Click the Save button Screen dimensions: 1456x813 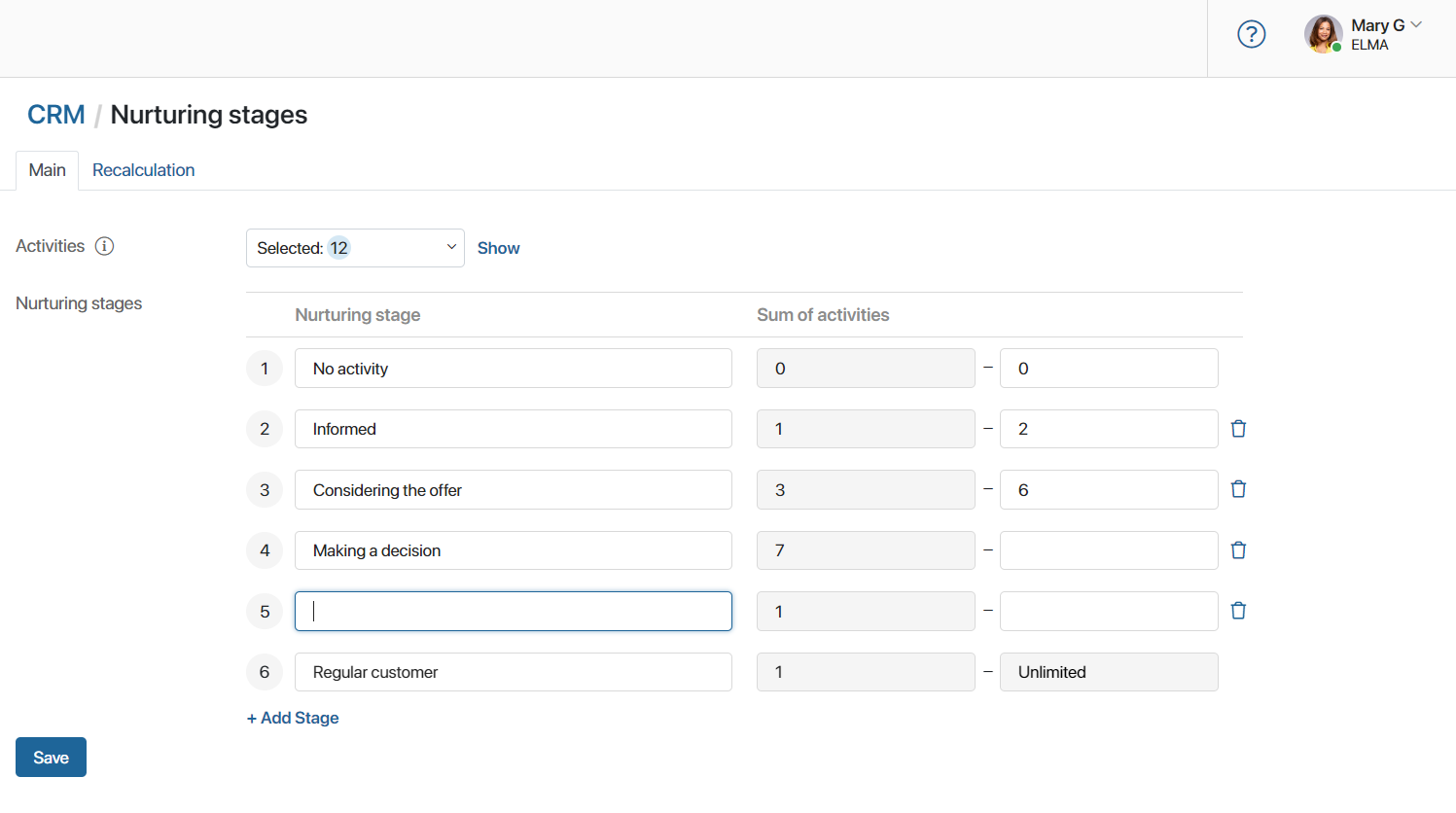point(51,758)
